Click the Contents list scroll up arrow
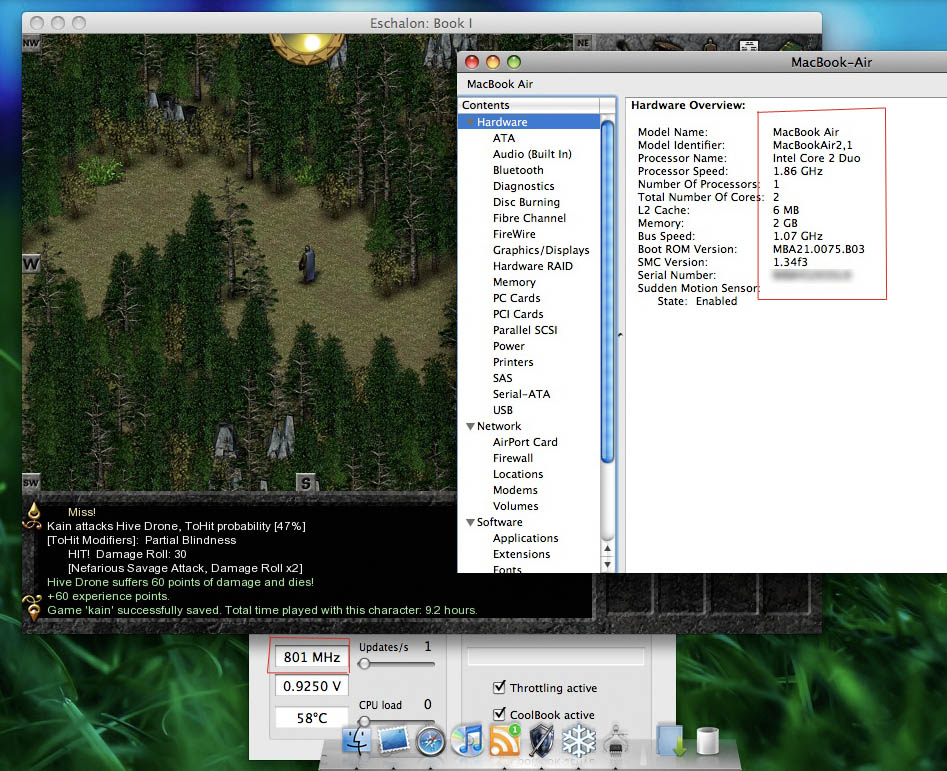Image resolution: width=947 pixels, height=771 pixels. point(608,548)
